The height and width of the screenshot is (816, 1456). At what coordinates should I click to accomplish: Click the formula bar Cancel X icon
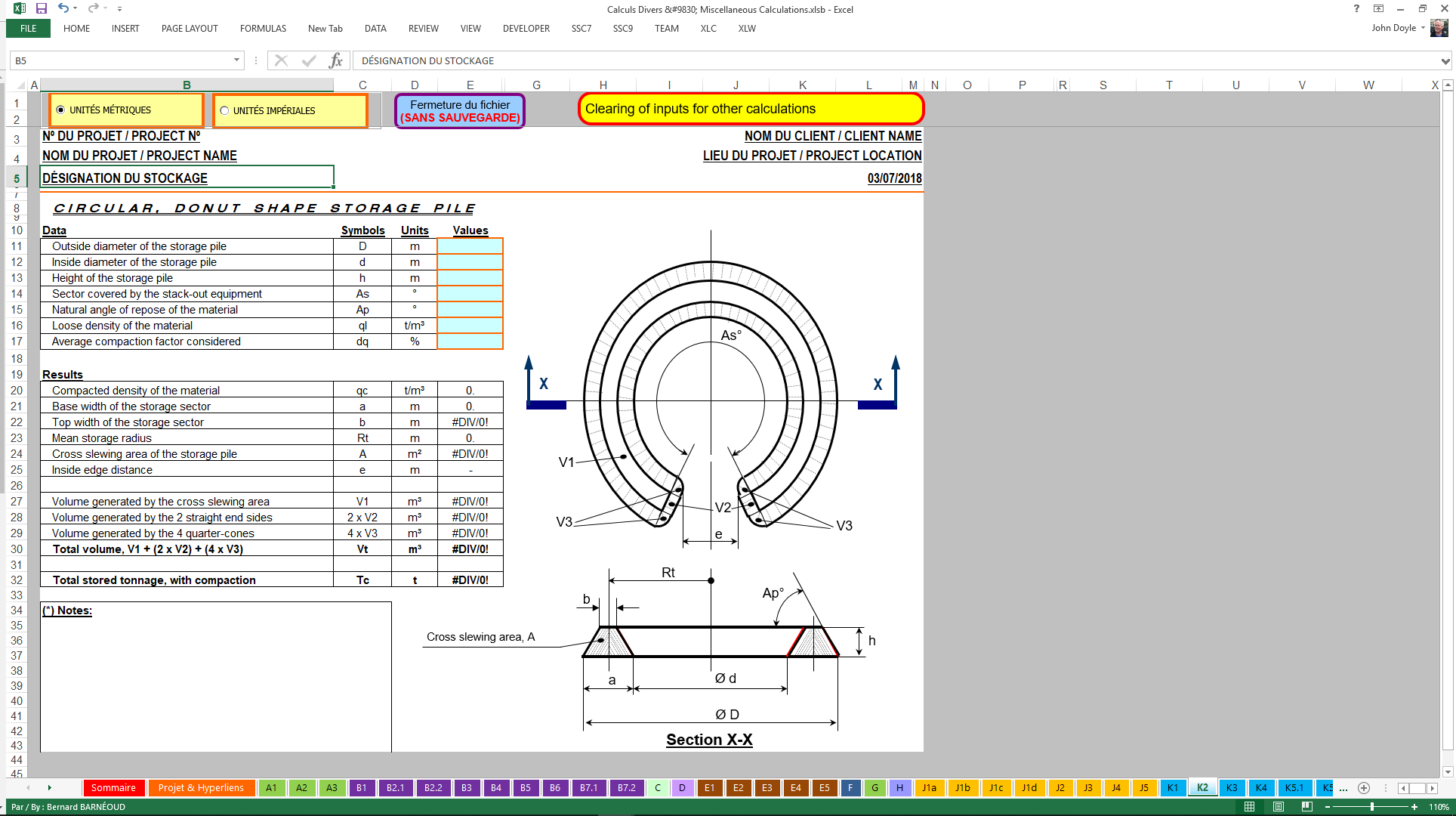coord(281,60)
